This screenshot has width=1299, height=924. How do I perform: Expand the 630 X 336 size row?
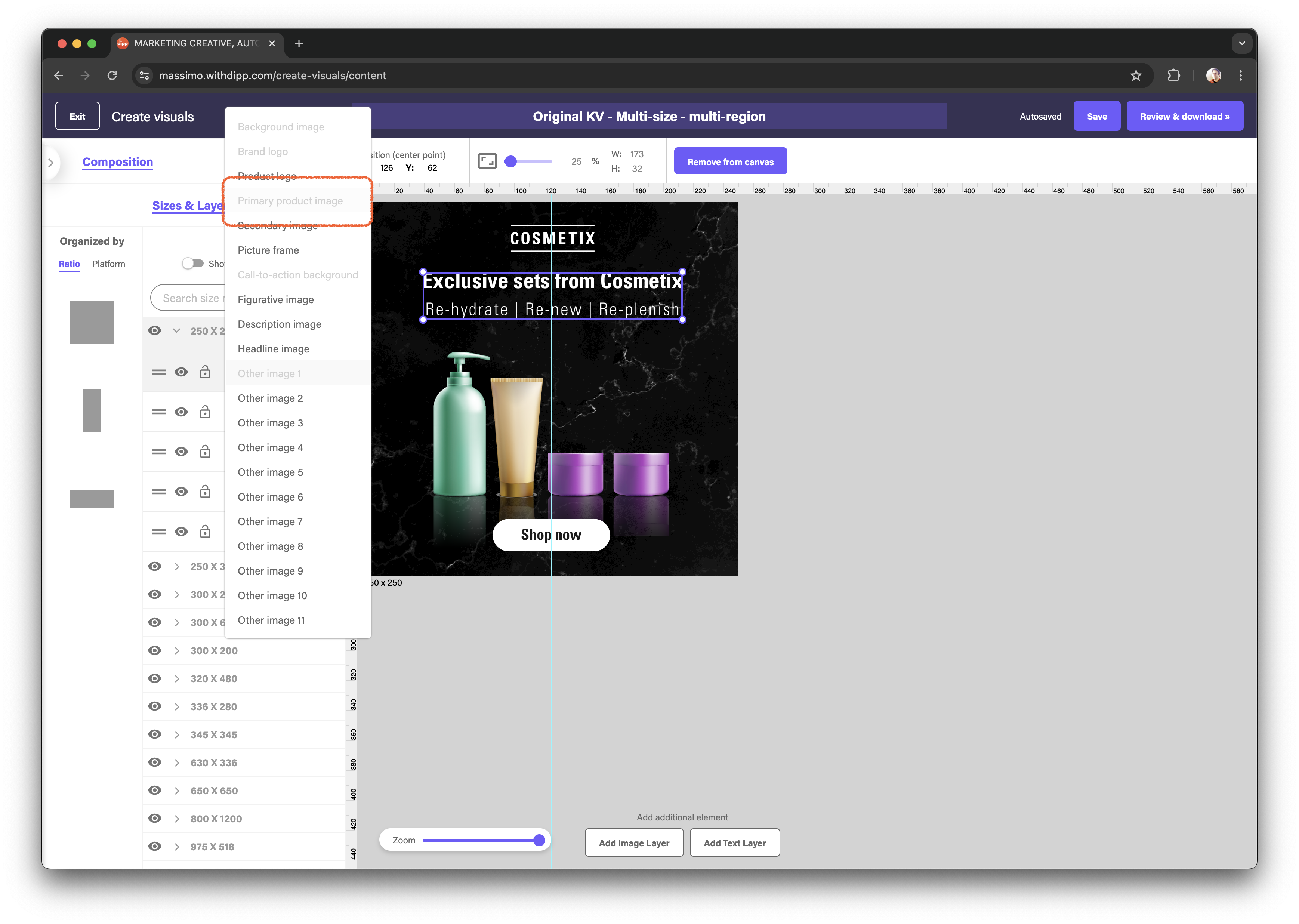tap(177, 763)
